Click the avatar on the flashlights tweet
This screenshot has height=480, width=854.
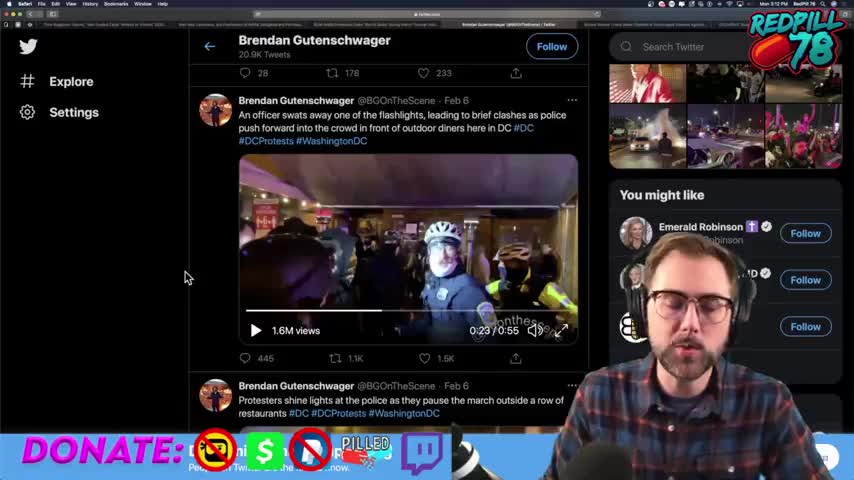point(216,110)
